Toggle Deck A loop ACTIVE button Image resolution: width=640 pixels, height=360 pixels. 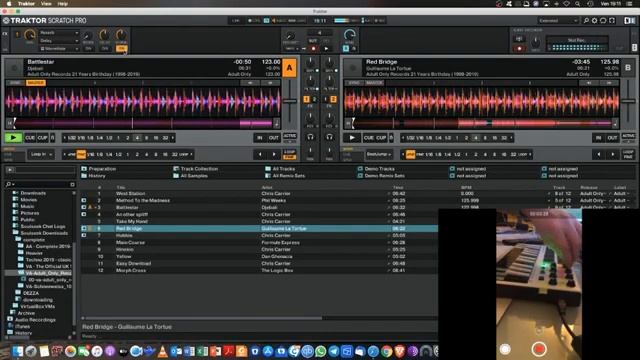[x=290, y=136]
